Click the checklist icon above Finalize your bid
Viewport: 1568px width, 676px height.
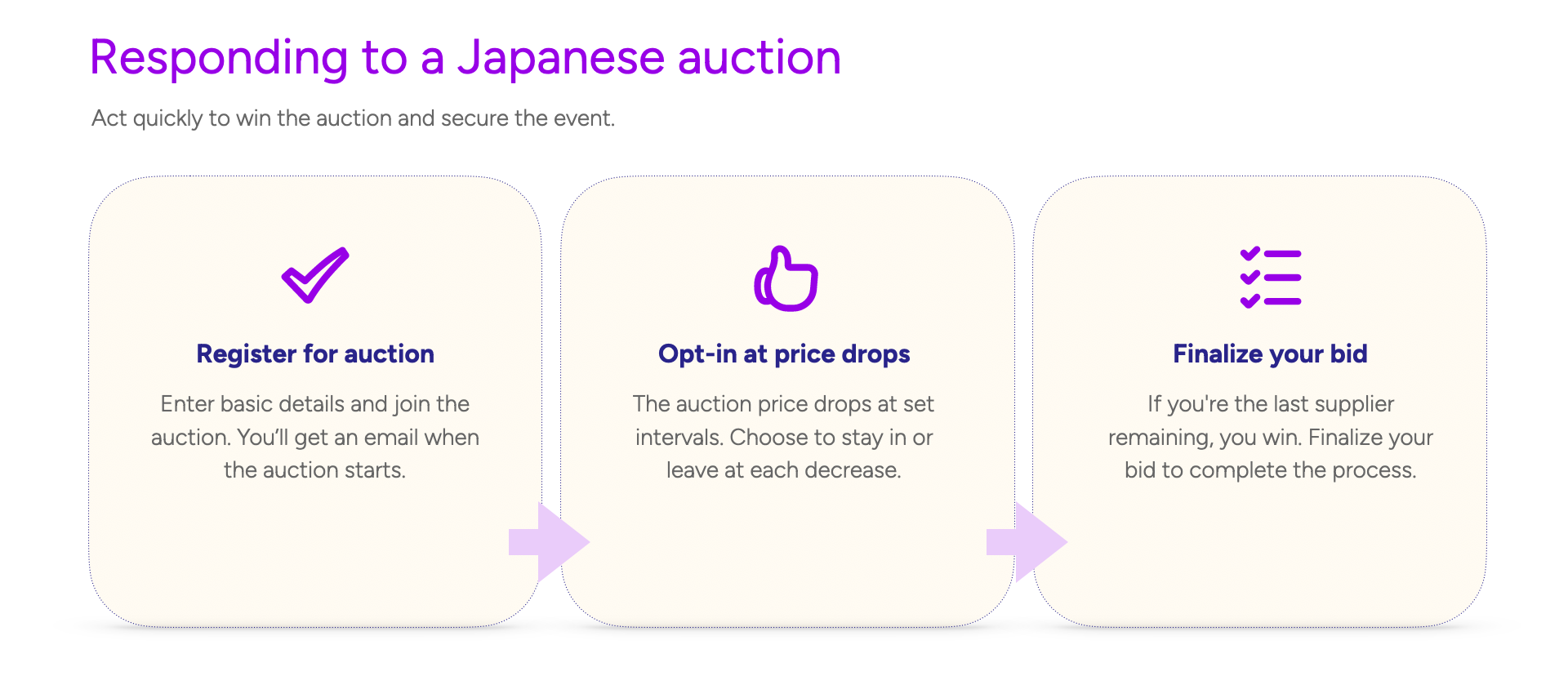(1270, 278)
